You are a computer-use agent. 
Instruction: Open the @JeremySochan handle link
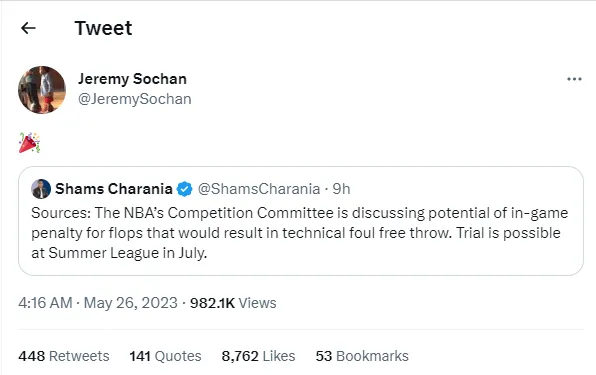pyautogui.click(x=135, y=99)
